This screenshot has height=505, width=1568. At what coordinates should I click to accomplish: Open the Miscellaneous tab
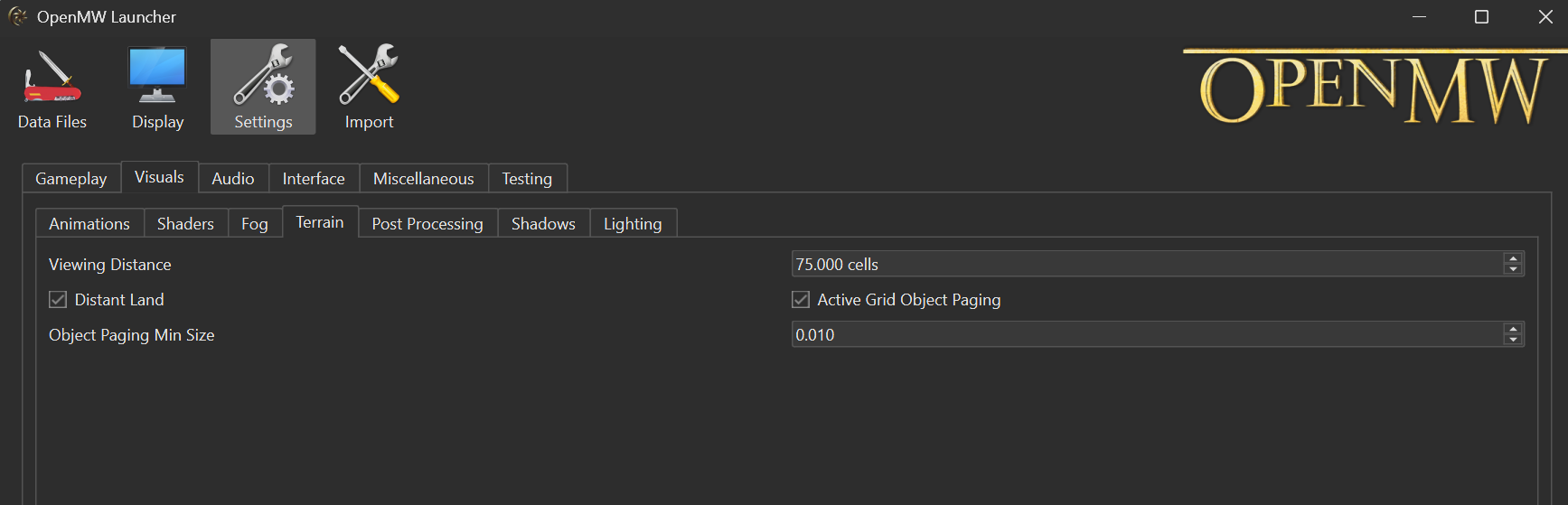point(424,179)
